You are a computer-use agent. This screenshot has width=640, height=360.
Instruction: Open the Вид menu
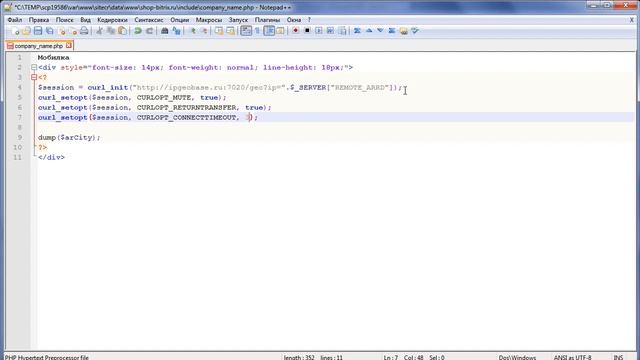(x=85, y=20)
